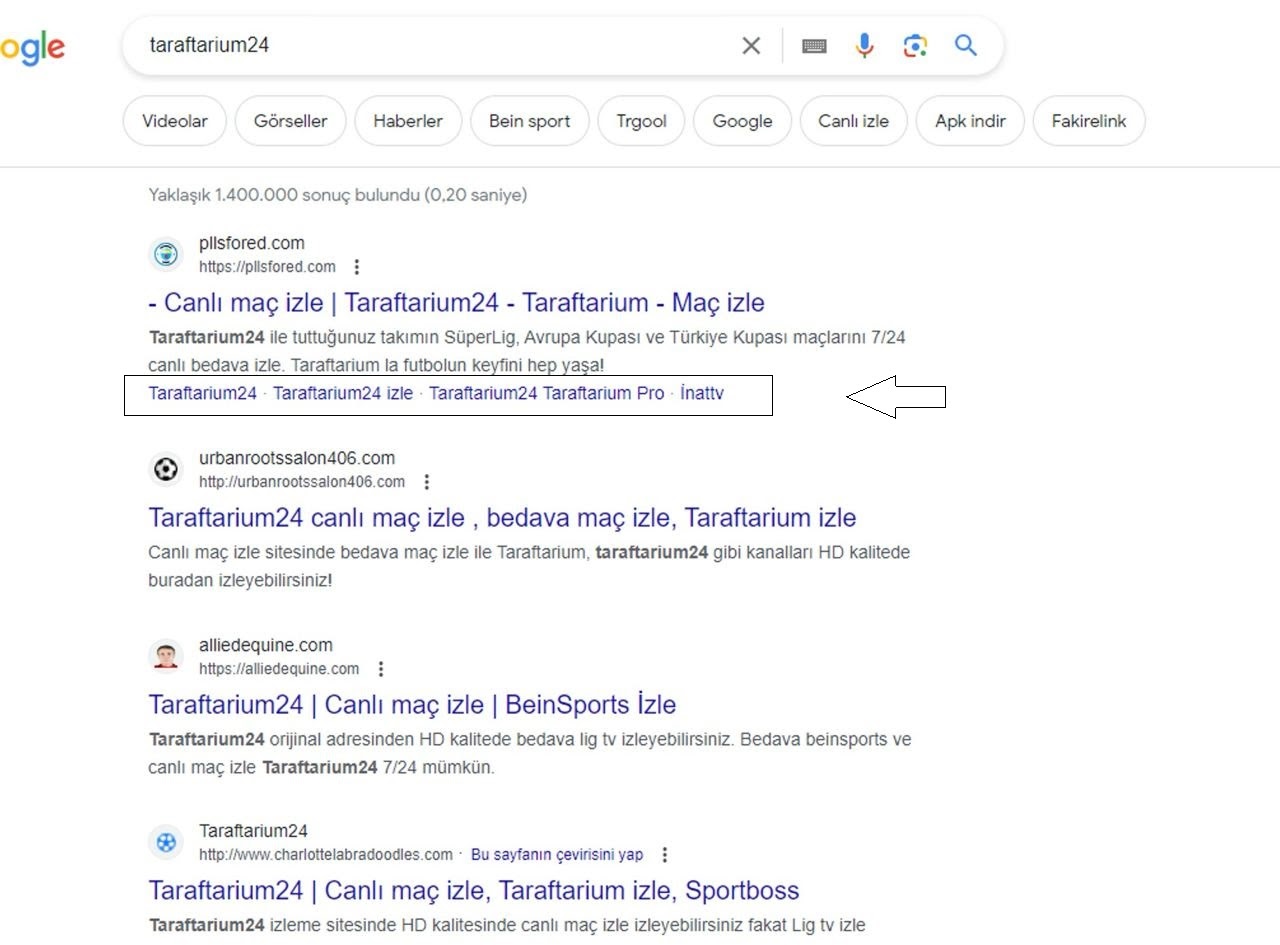
Task: Open the 'Taraftarium24 | Canlı maç izle | BeinSports İzle' result
Action: tap(412, 705)
